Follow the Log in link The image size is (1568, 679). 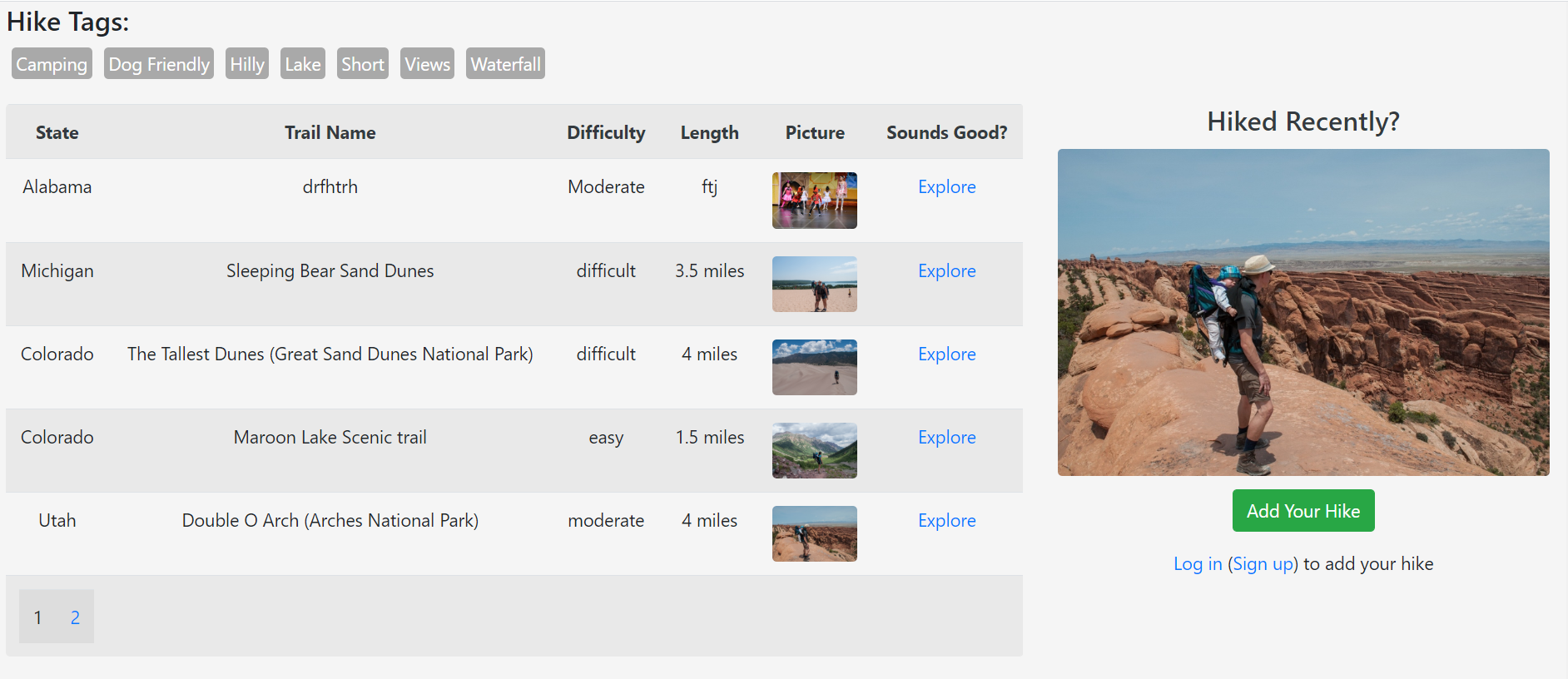click(x=1198, y=564)
